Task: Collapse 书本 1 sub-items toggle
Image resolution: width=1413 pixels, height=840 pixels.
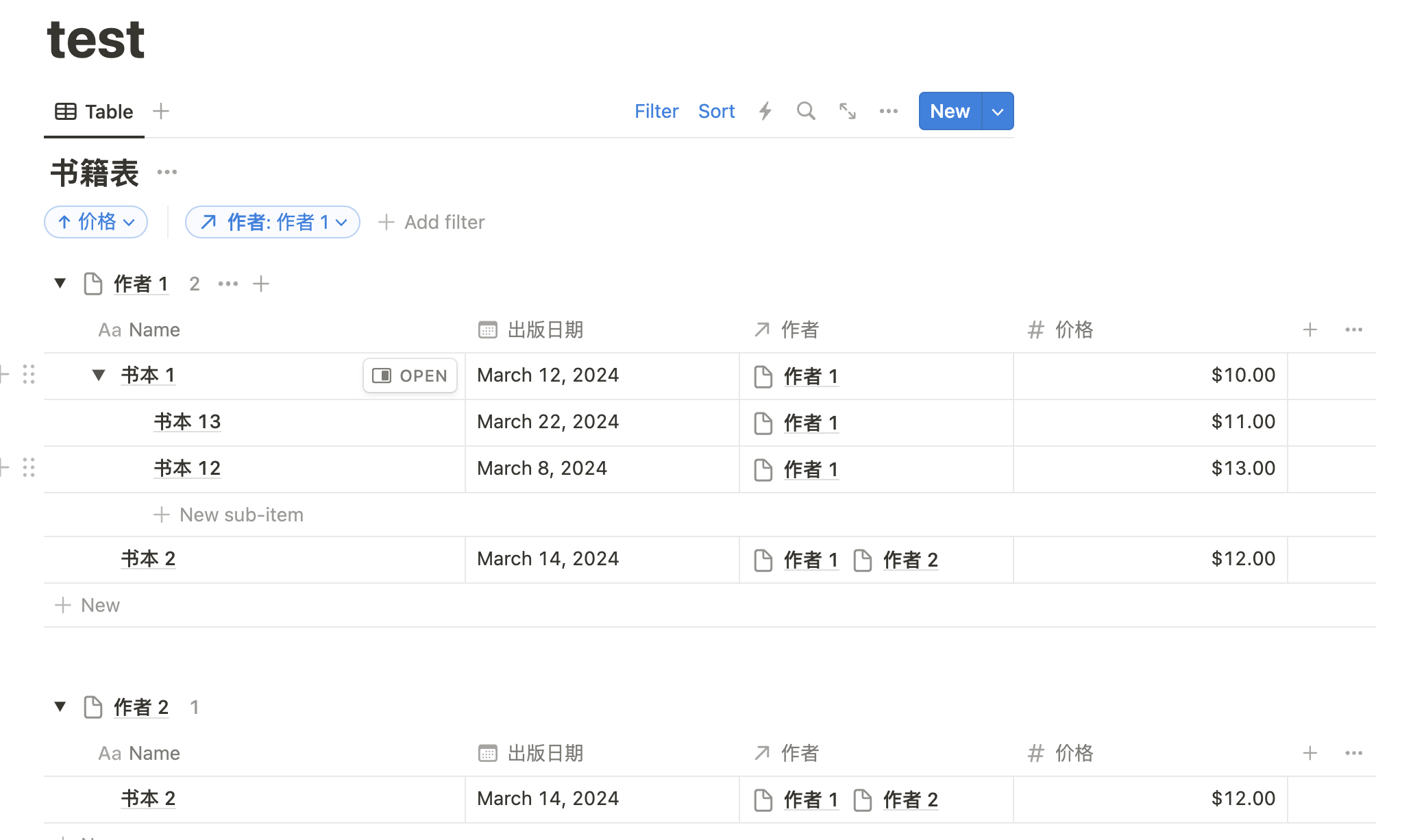Action: [x=99, y=375]
